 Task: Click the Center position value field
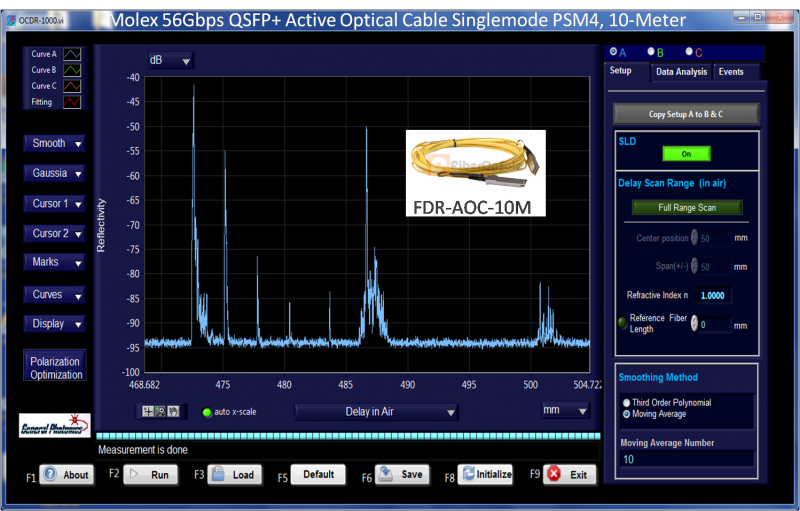point(715,238)
